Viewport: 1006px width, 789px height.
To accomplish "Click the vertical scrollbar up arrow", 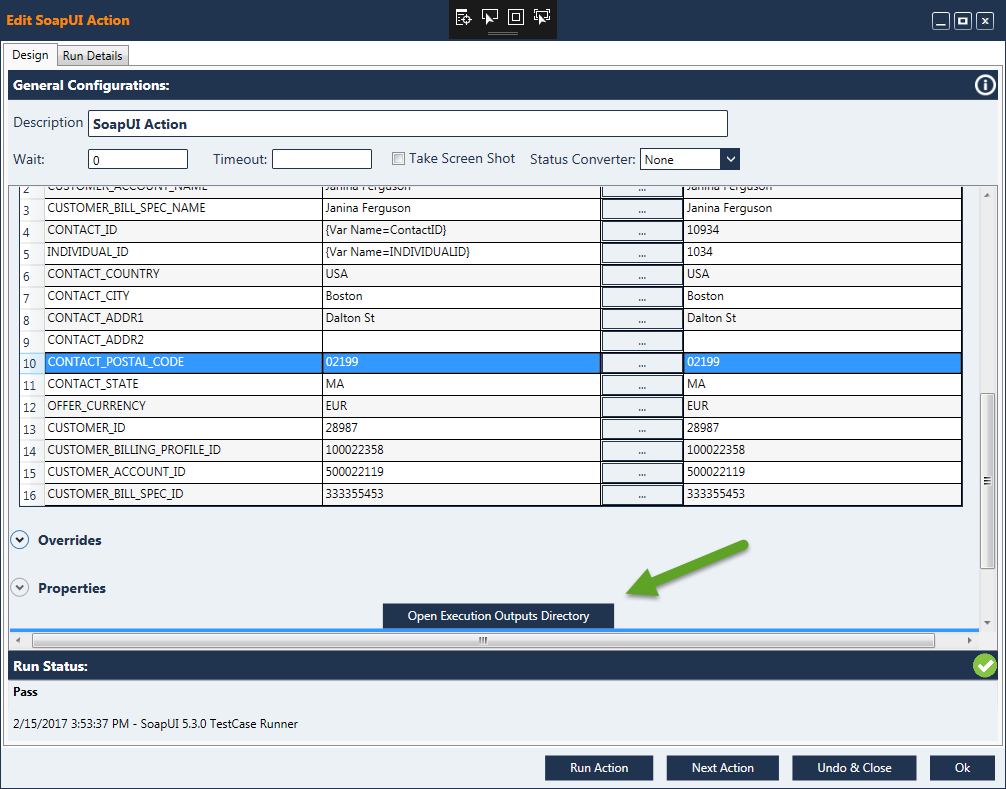I will (987, 194).
